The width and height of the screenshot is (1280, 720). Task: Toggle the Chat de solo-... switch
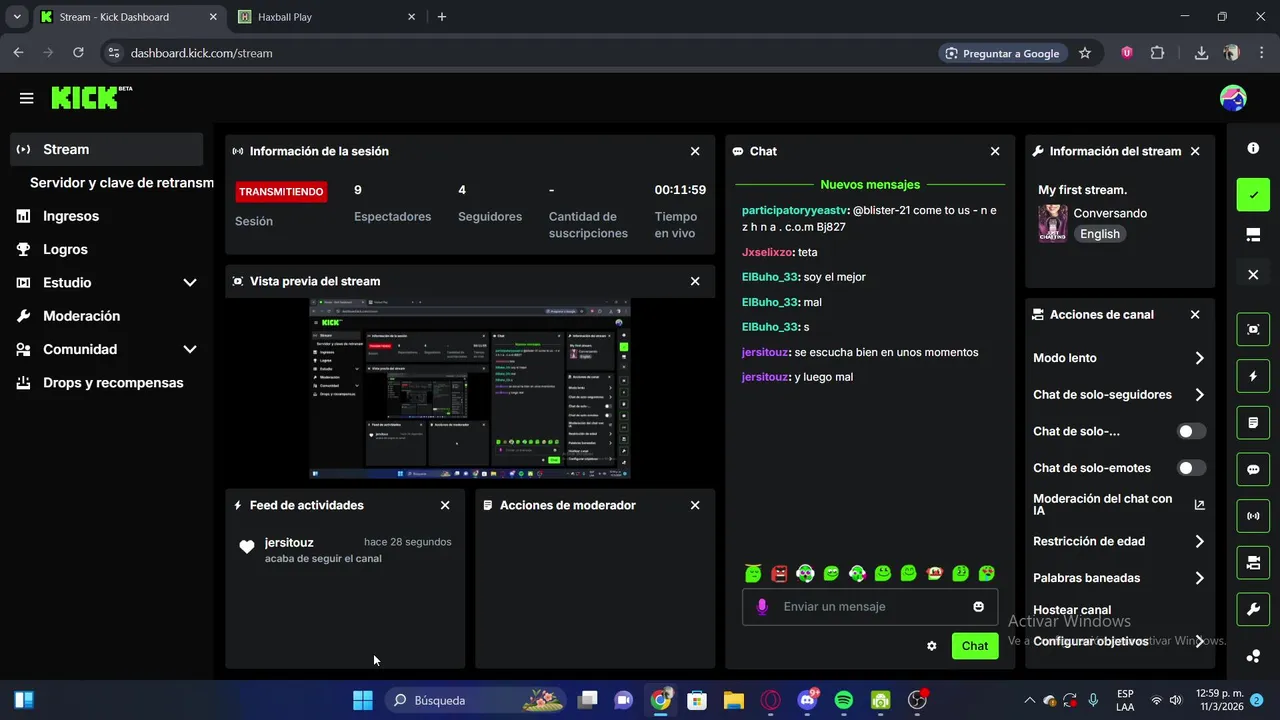click(1191, 431)
